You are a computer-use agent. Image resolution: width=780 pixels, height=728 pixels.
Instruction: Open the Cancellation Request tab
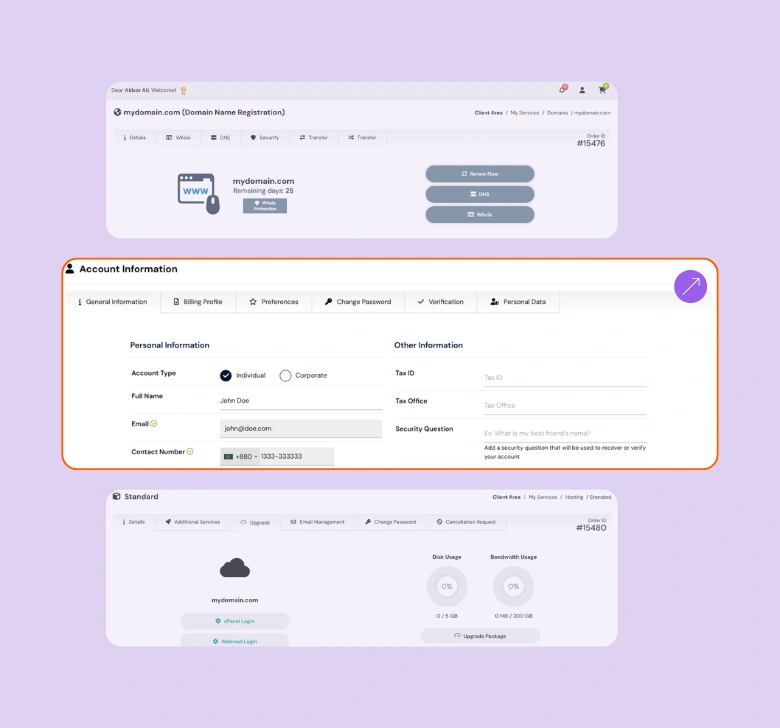pos(466,522)
